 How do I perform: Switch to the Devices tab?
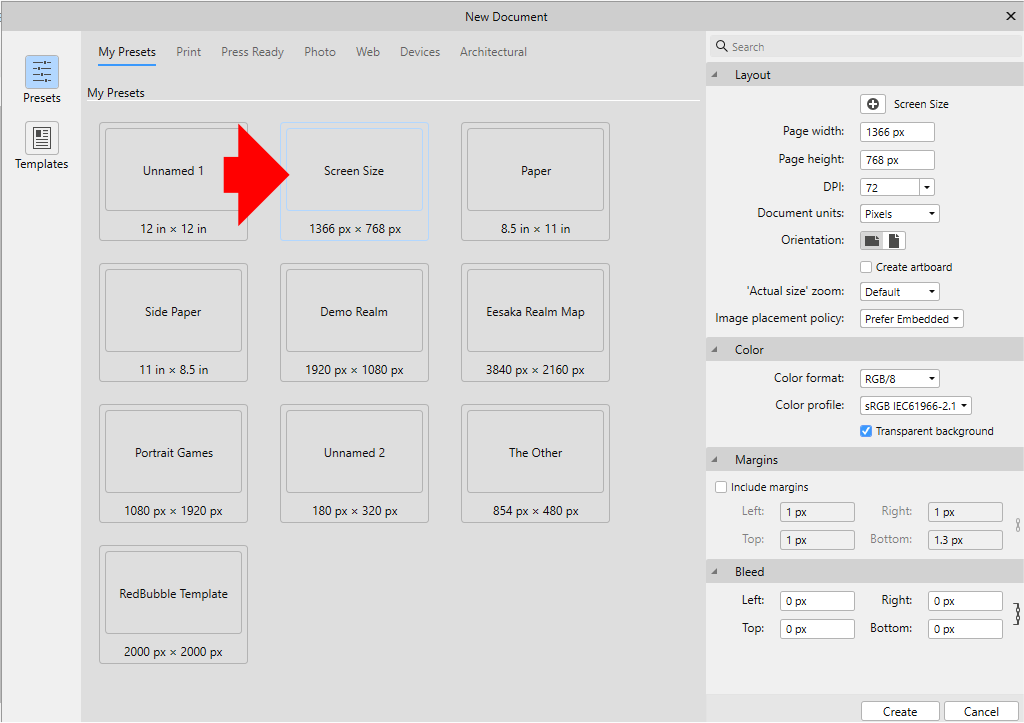point(419,52)
